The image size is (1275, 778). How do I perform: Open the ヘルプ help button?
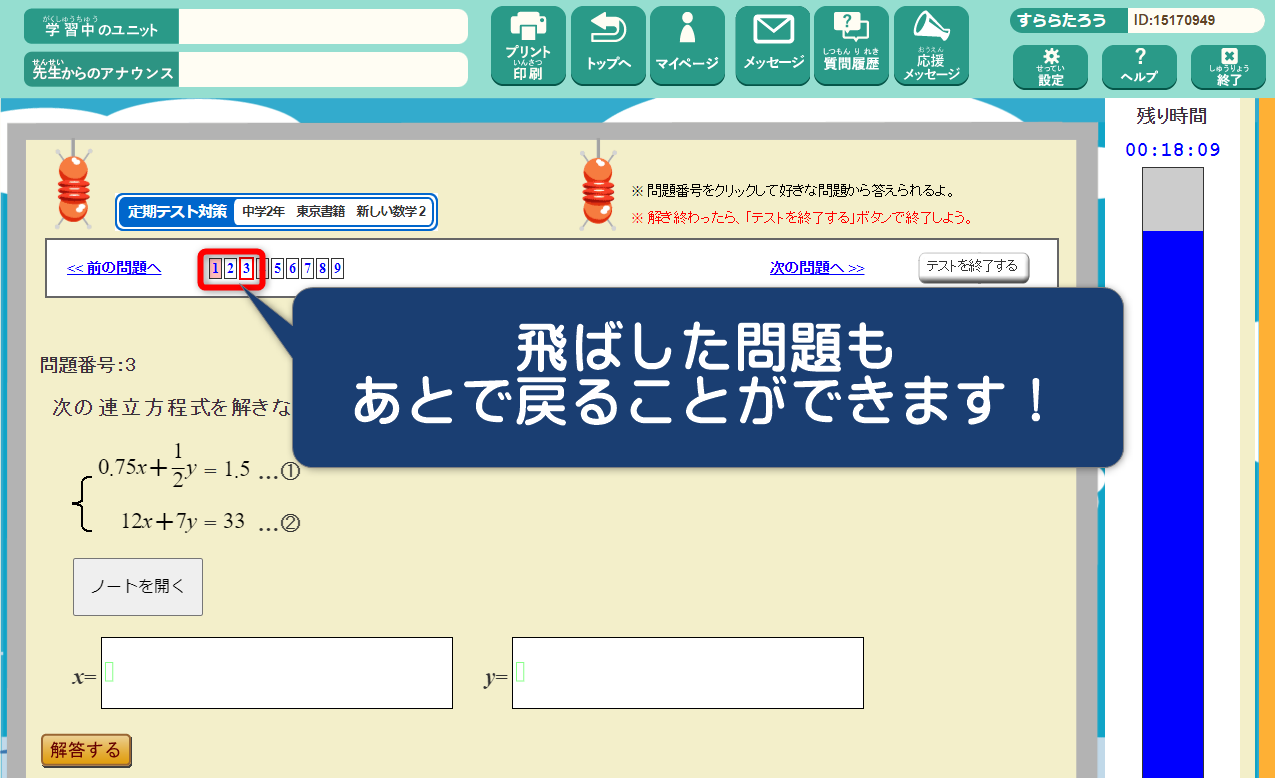1139,67
